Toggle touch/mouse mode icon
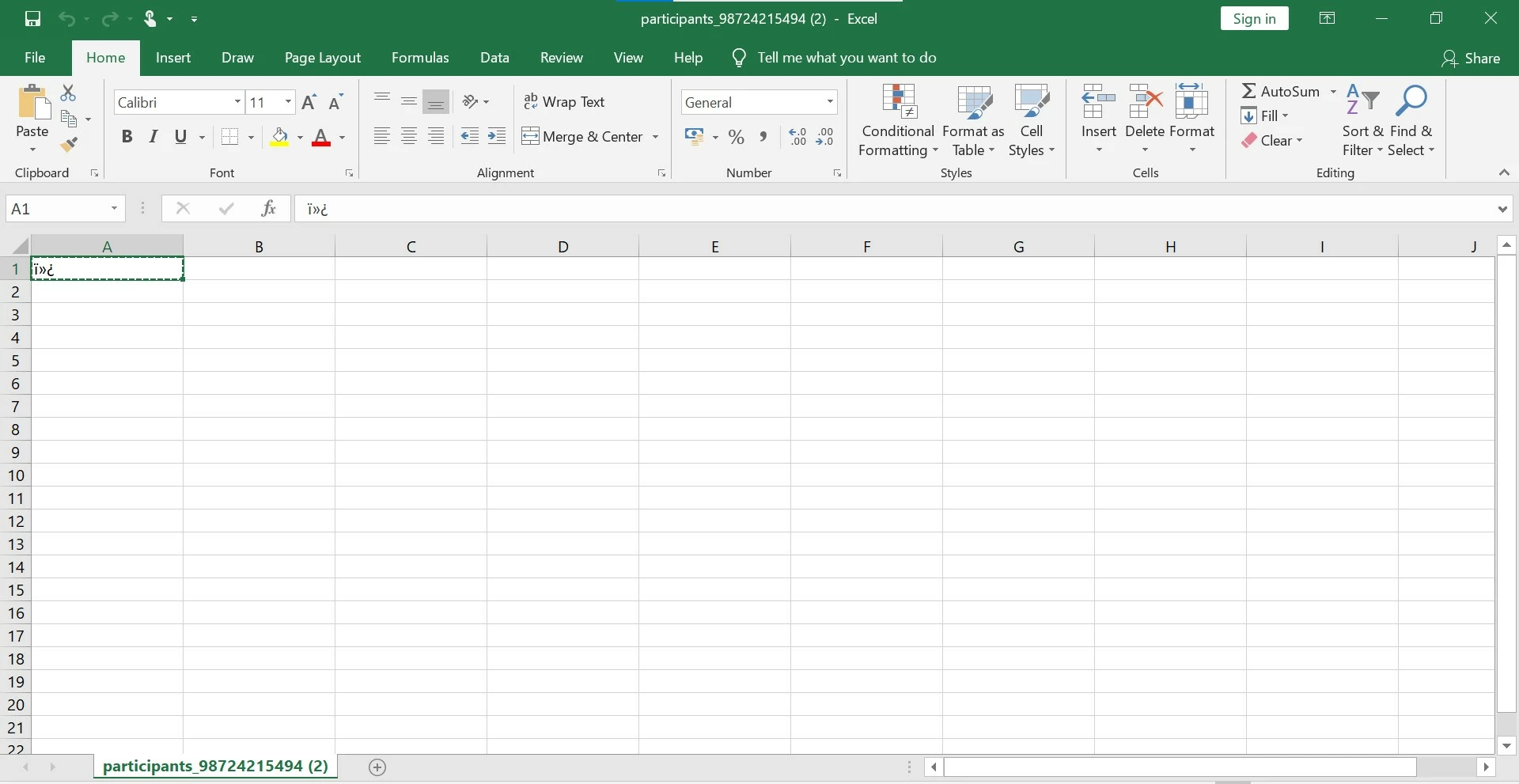This screenshot has height=784, width=1519. pyautogui.click(x=150, y=18)
